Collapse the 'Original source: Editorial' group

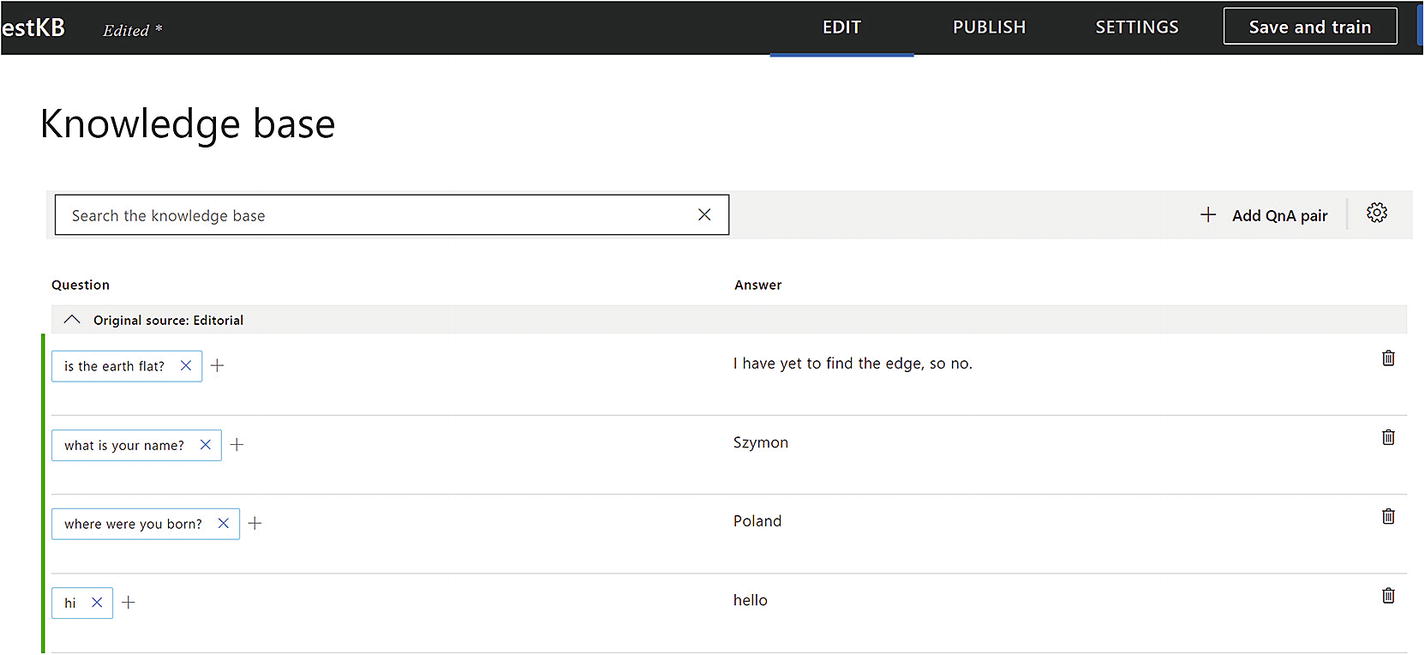point(72,320)
